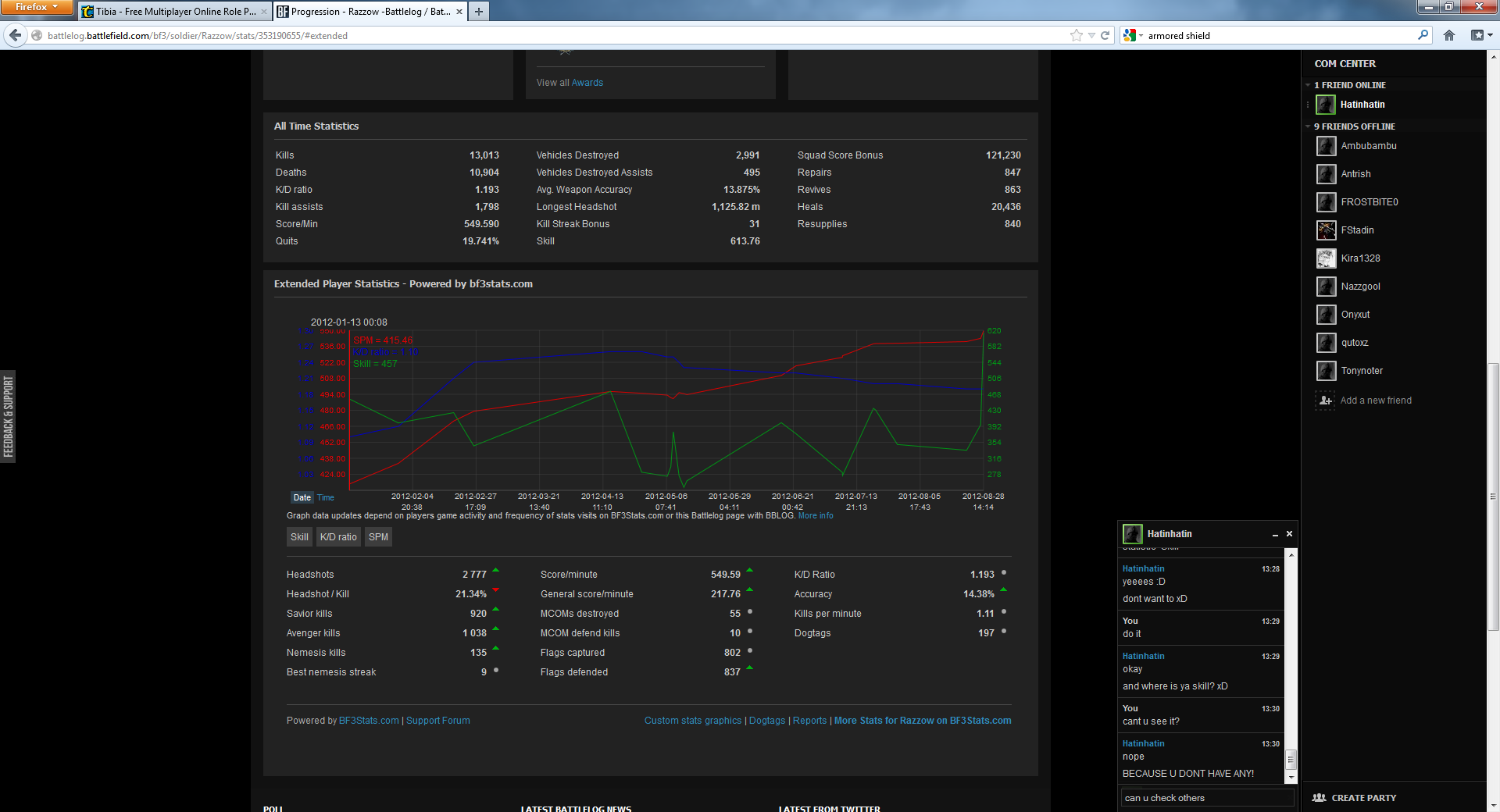Click the Add a new friend icon

1326,401
